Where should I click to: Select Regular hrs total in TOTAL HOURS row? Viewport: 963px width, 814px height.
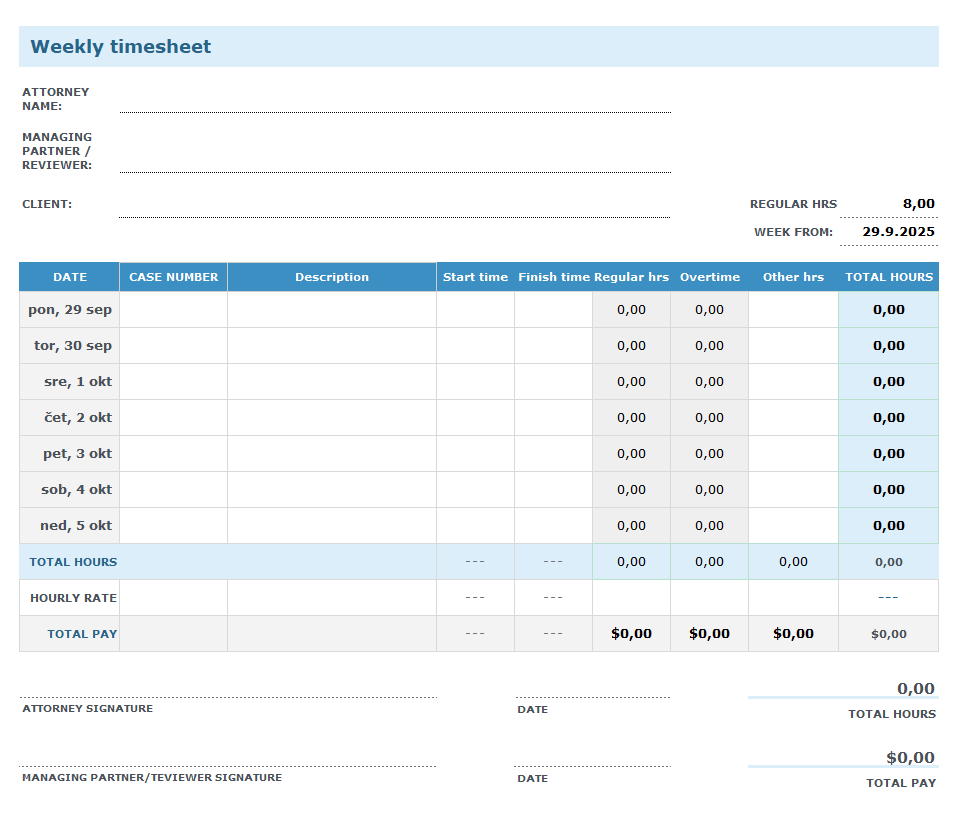631,562
